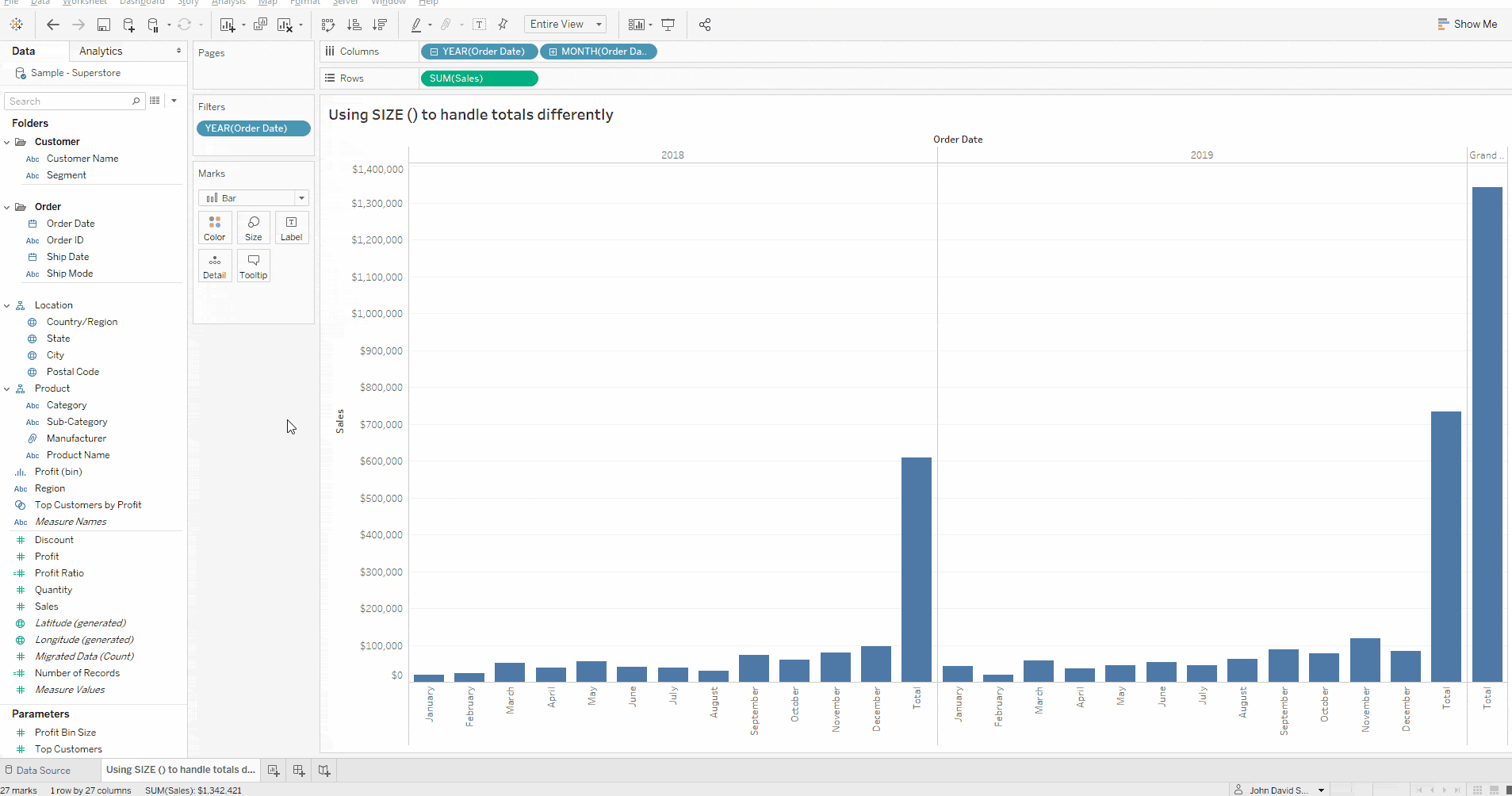Collapse the YEAR(Order Date) pill in Columns
Screen dimensions: 1512x796
(434, 52)
